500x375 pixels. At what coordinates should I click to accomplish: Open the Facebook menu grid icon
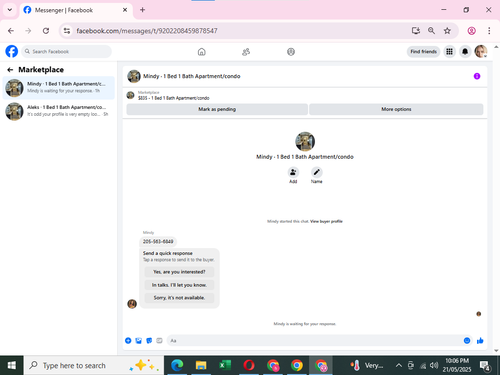[x=449, y=51]
